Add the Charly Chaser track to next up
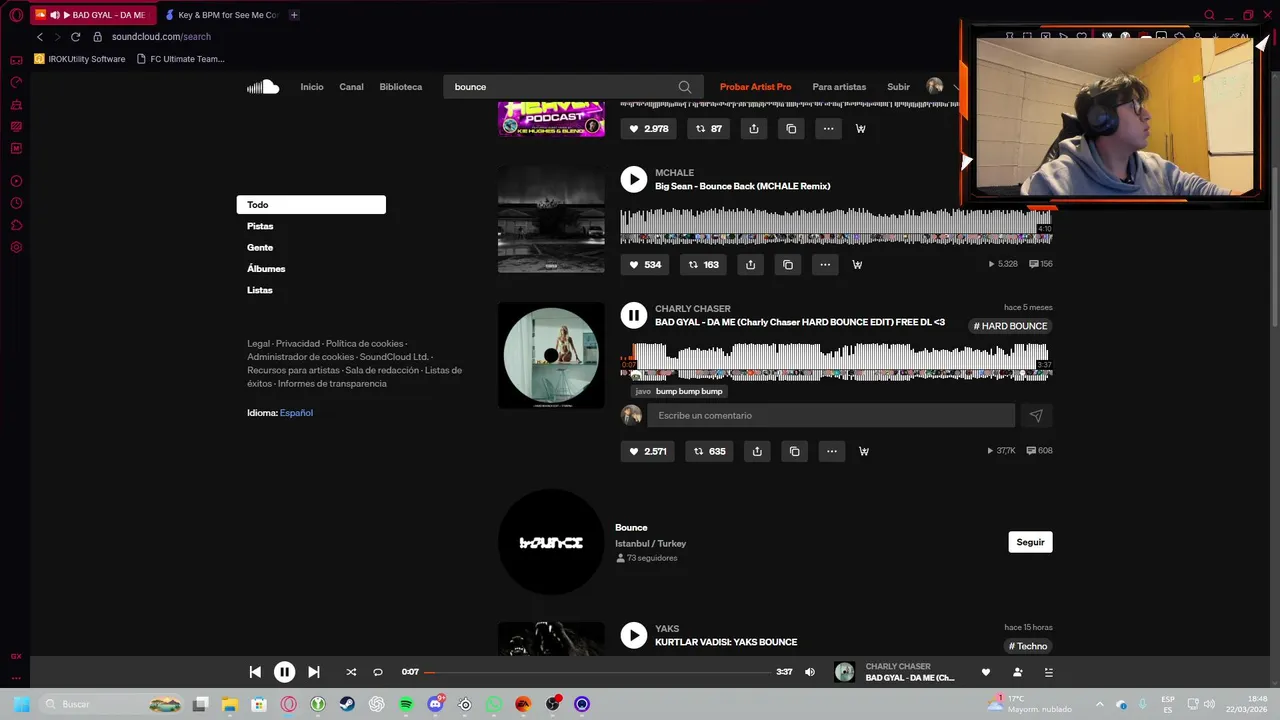Image resolution: width=1280 pixels, height=720 pixels. pos(864,451)
